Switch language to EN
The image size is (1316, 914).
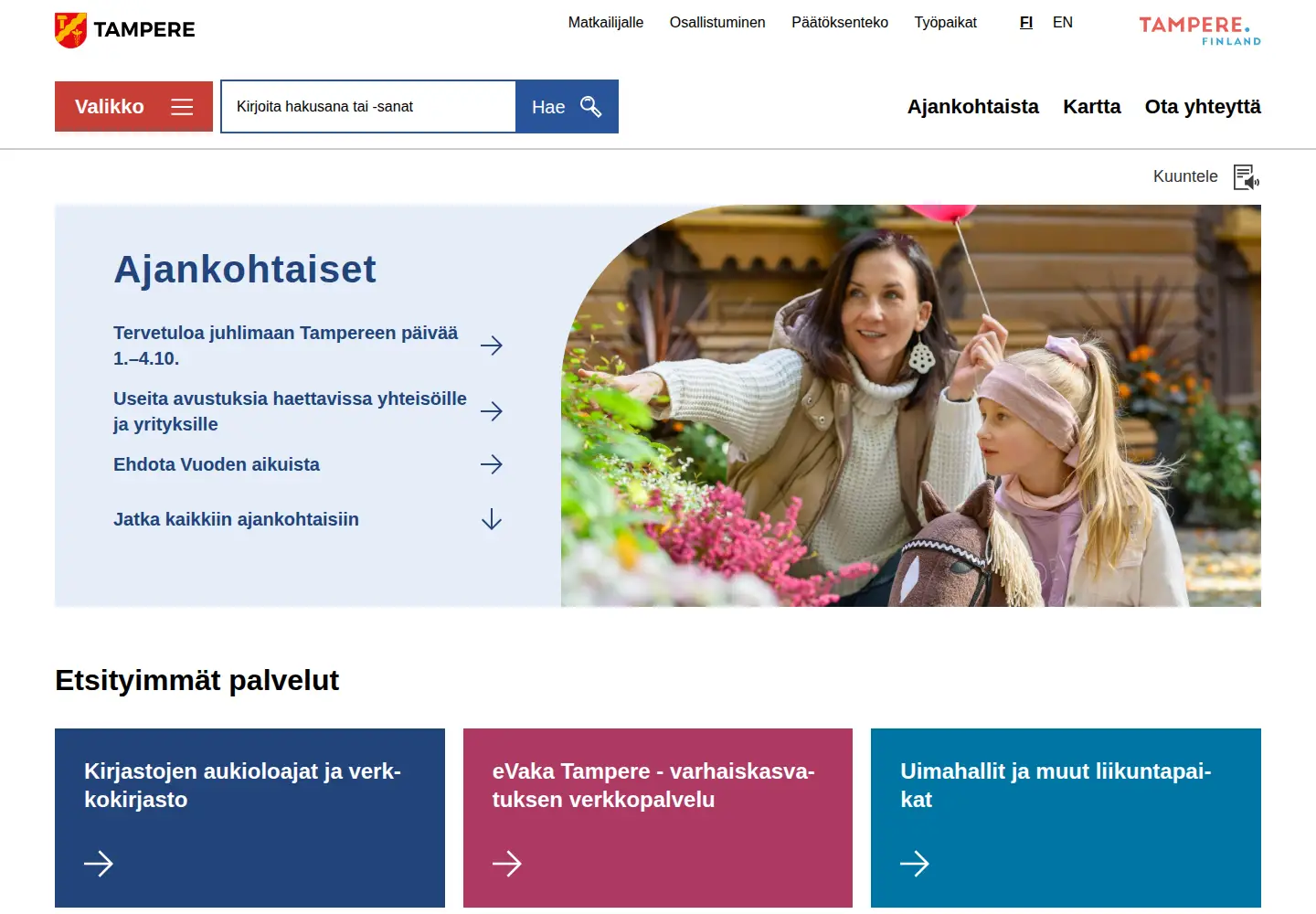click(x=1063, y=23)
